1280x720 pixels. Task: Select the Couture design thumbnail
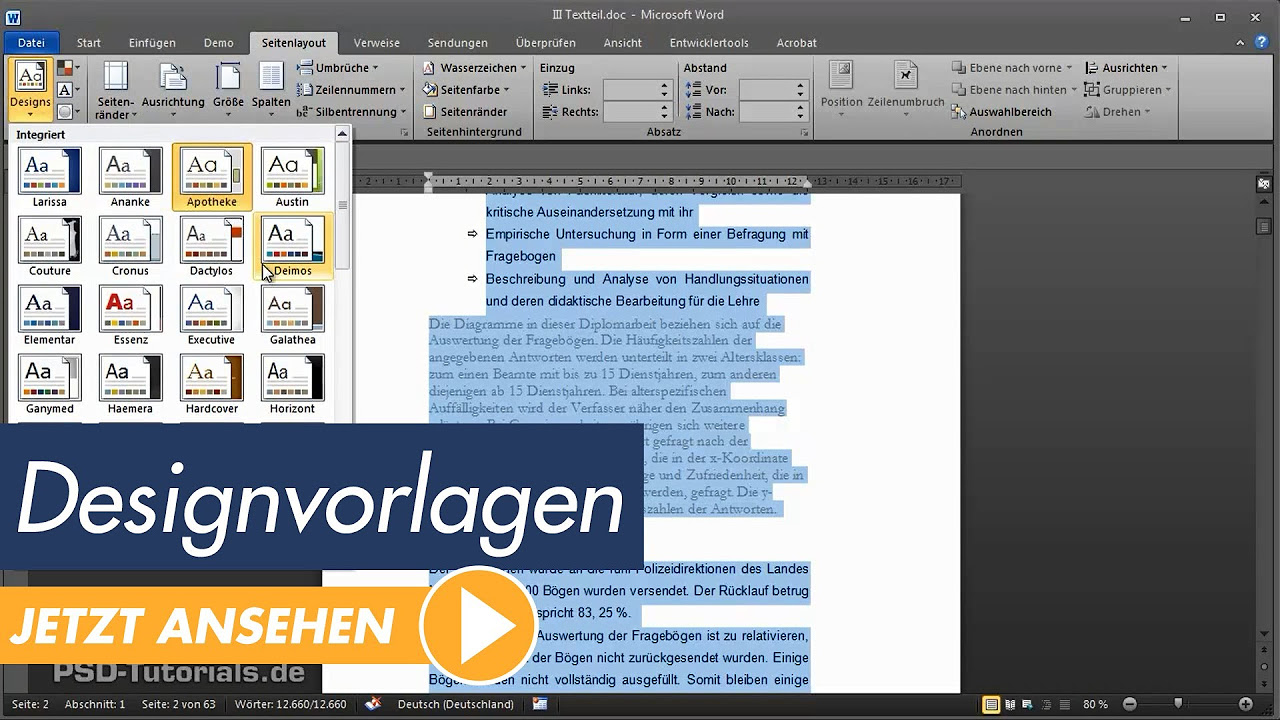point(49,246)
